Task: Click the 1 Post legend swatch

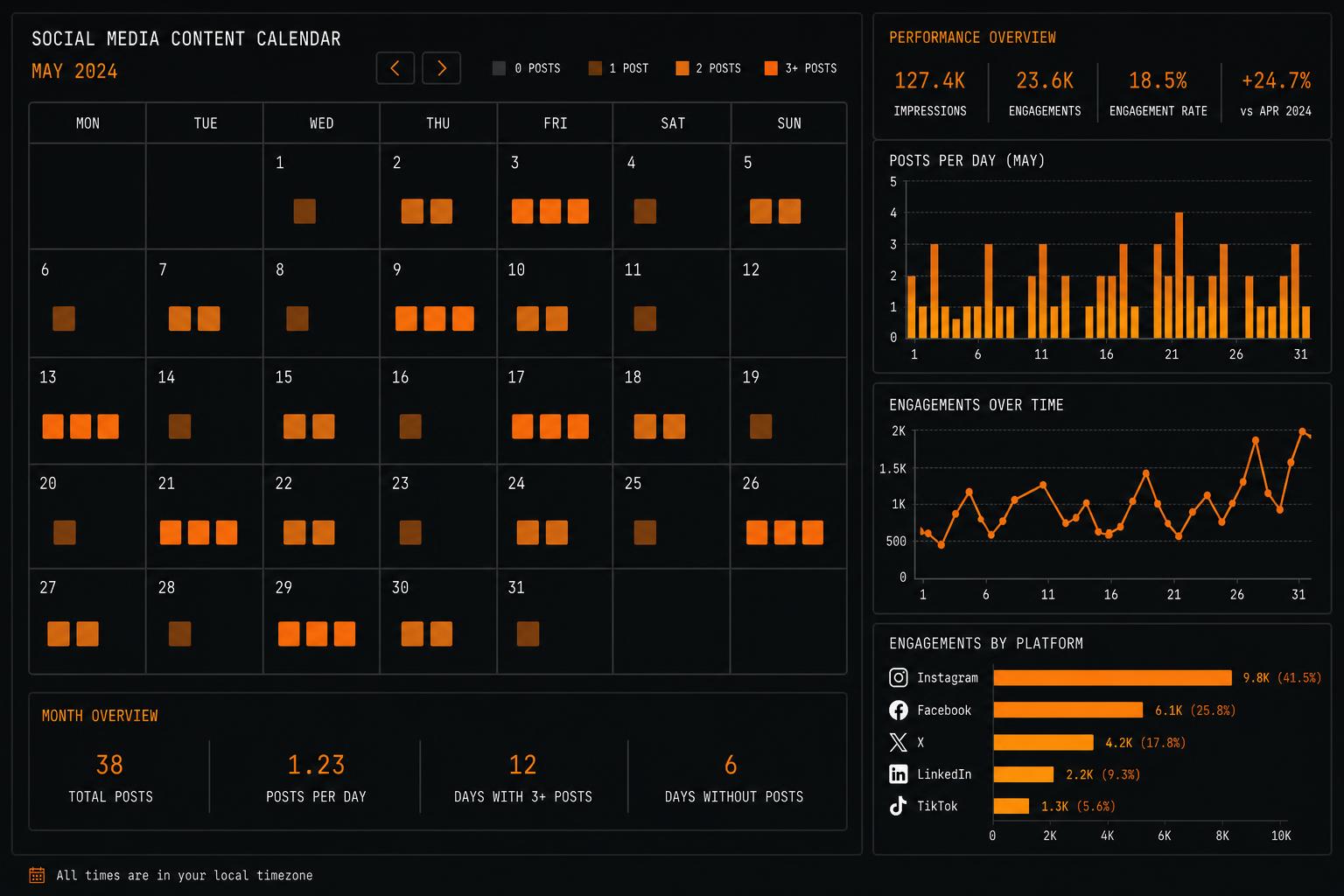Action: coord(595,68)
